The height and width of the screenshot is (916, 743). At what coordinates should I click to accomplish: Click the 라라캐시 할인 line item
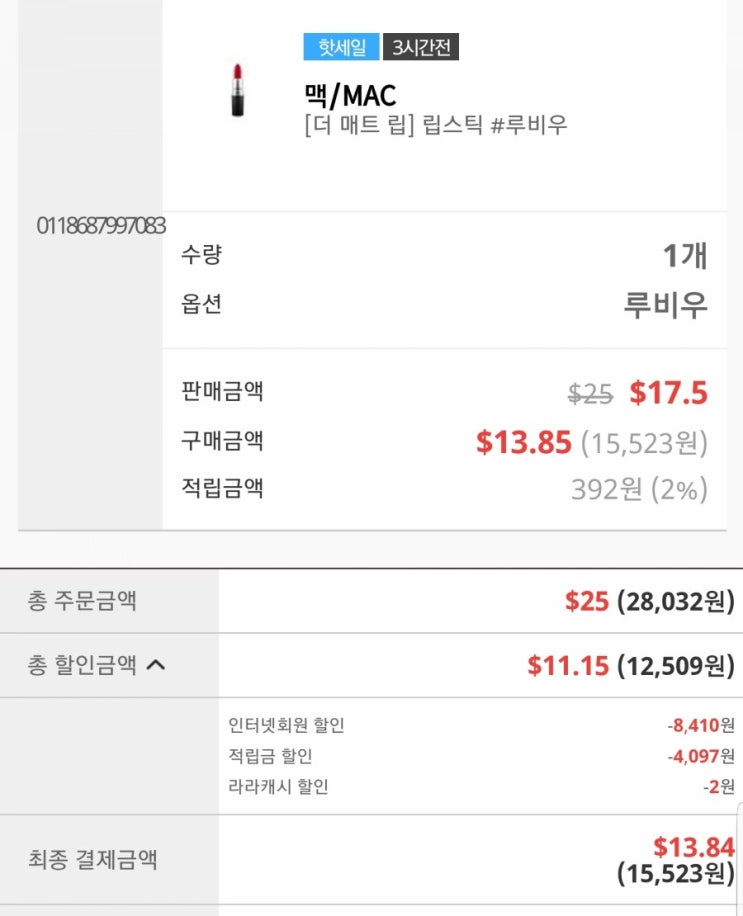pos(278,786)
